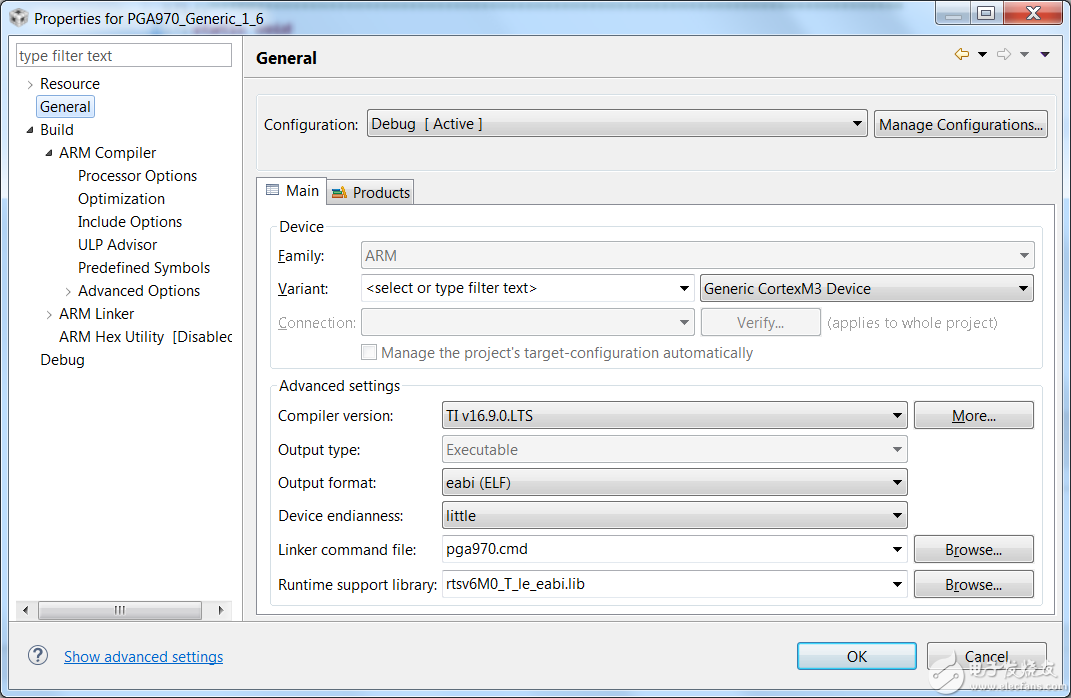The height and width of the screenshot is (698, 1071).
Task: Select the Main tab
Action: [292, 191]
